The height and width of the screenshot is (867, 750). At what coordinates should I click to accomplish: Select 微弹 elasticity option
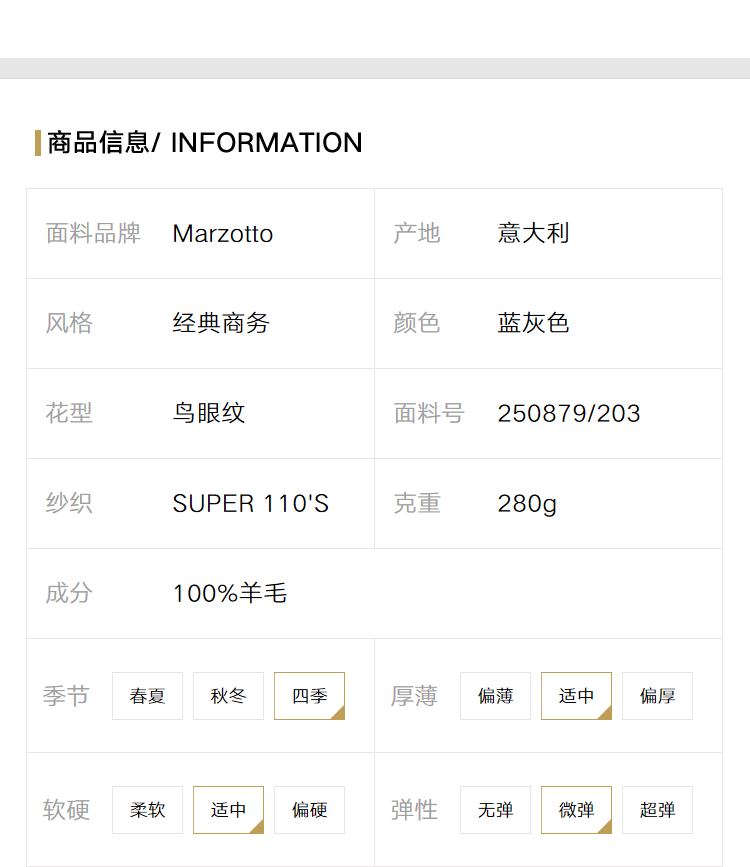(x=576, y=809)
